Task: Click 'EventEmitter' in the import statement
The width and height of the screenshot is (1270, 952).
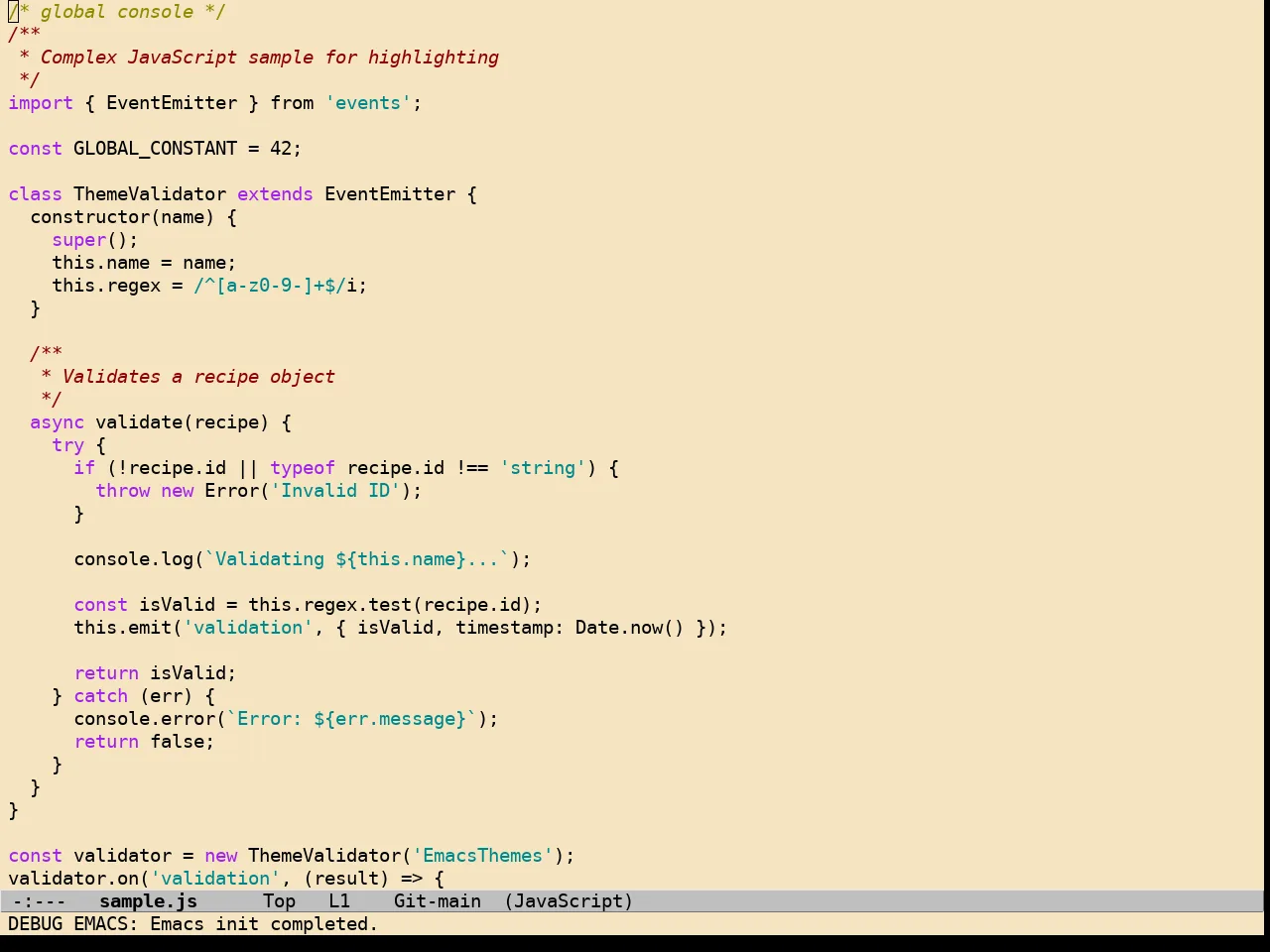Action: [172, 103]
